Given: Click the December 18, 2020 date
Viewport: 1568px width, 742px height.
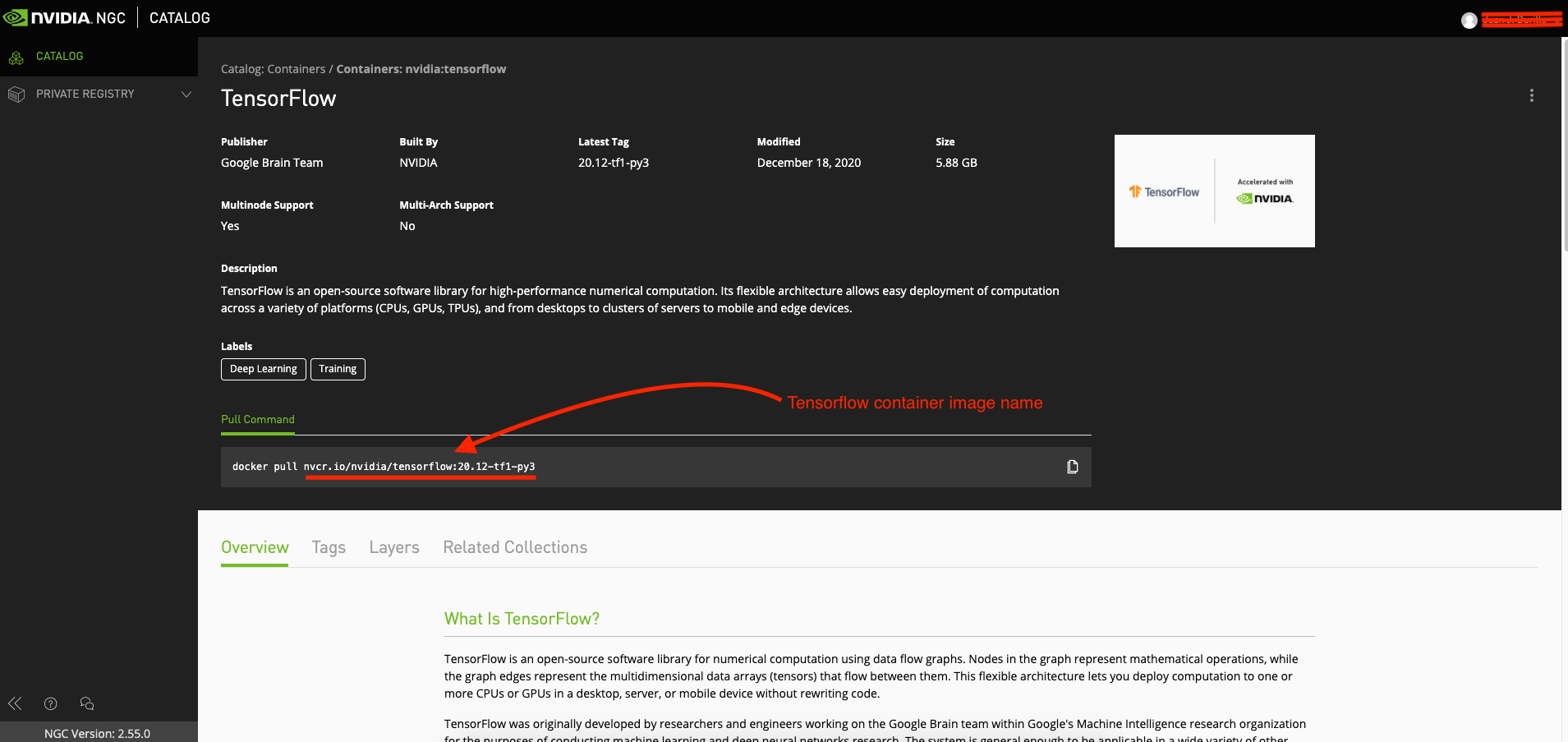Looking at the screenshot, I should click(x=809, y=163).
